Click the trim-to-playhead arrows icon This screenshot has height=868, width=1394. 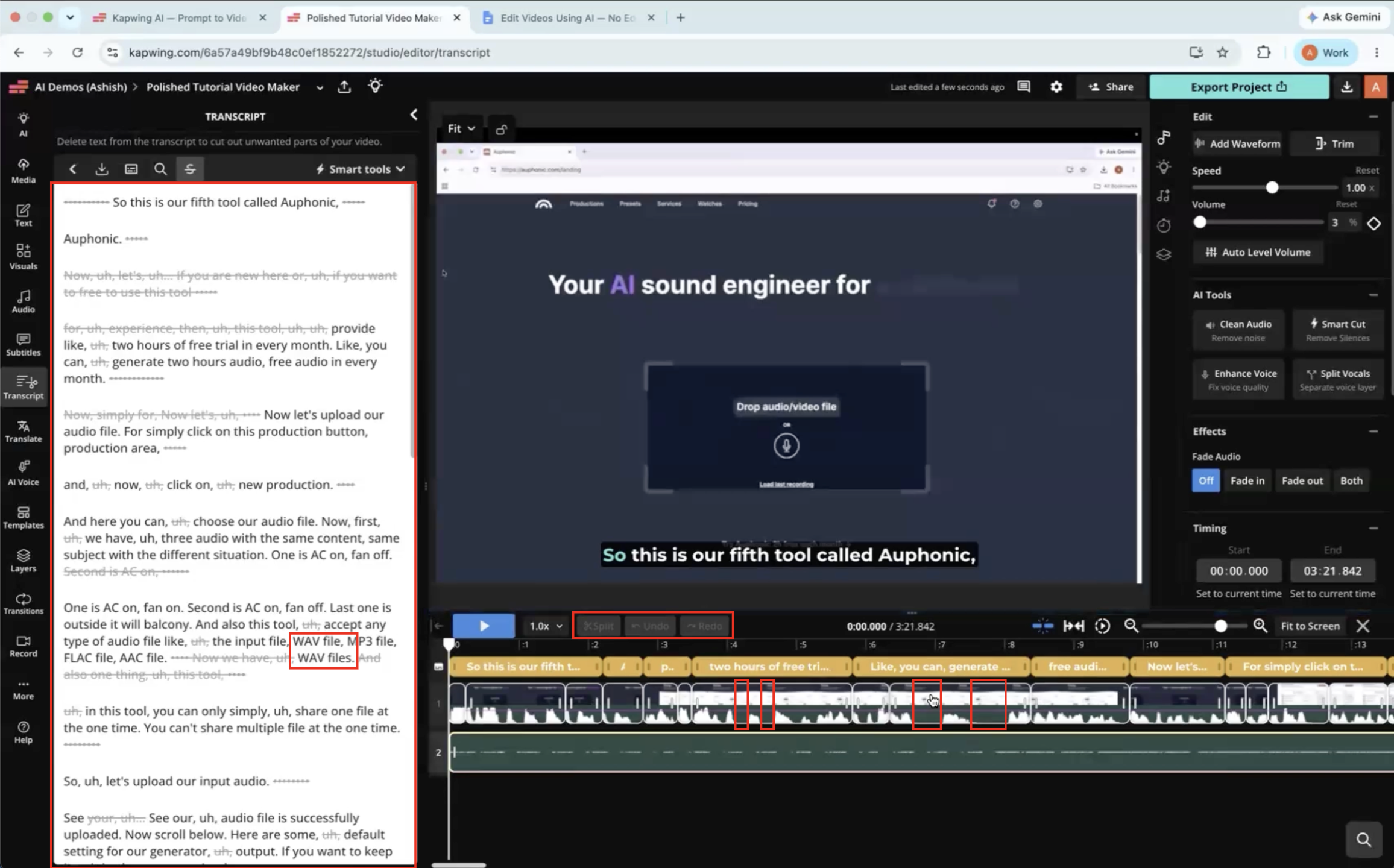point(1073,626)
